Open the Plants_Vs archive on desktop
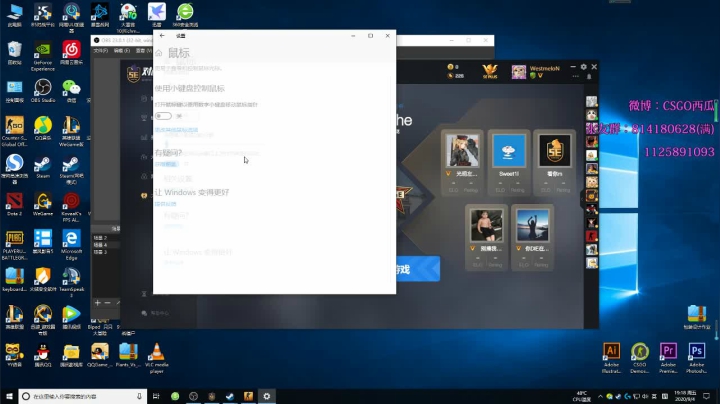This screenshot has width=720, height=404. [x=128, y=355]
